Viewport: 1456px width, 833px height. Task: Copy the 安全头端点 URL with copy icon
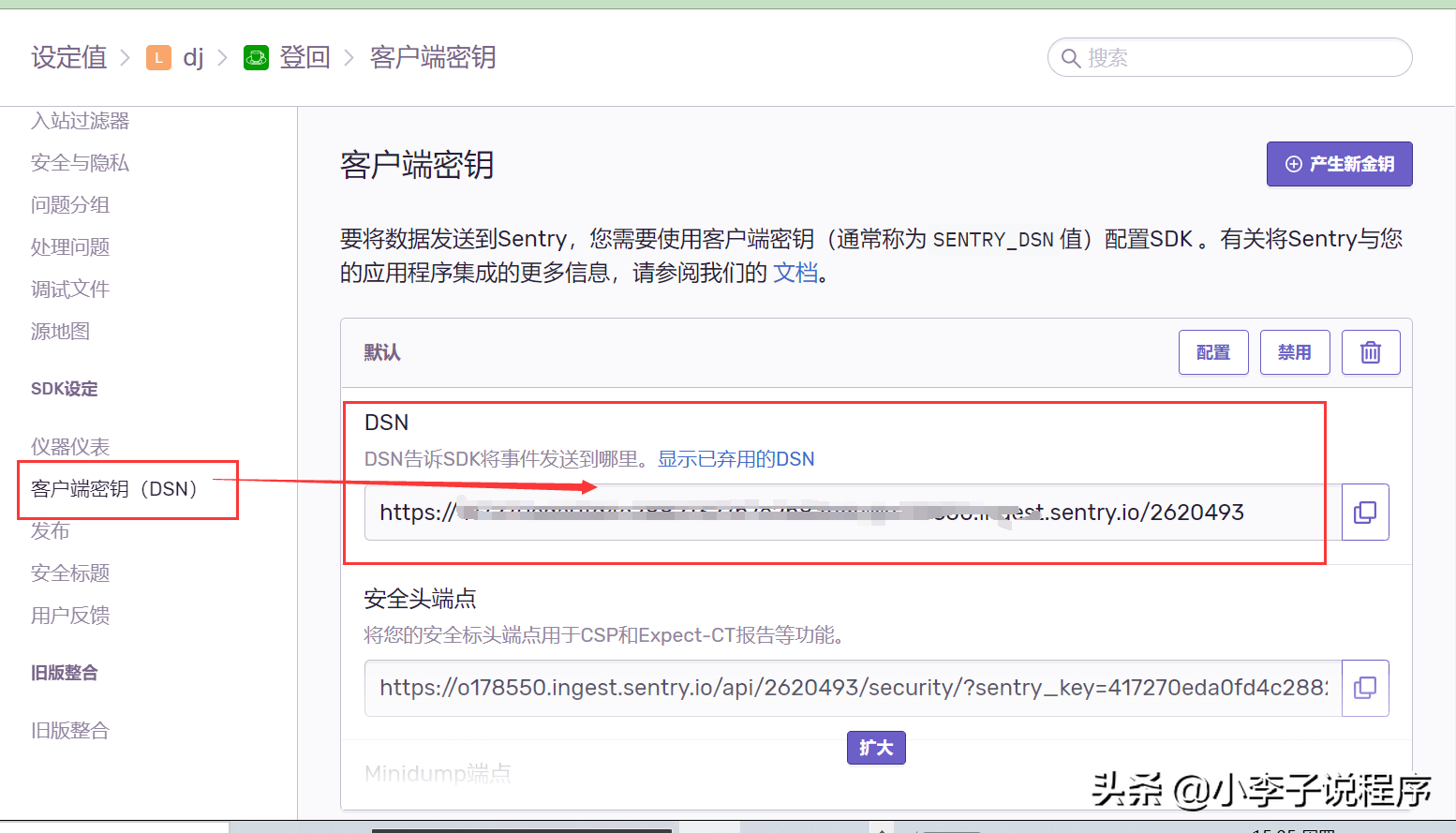point(1365,688)
